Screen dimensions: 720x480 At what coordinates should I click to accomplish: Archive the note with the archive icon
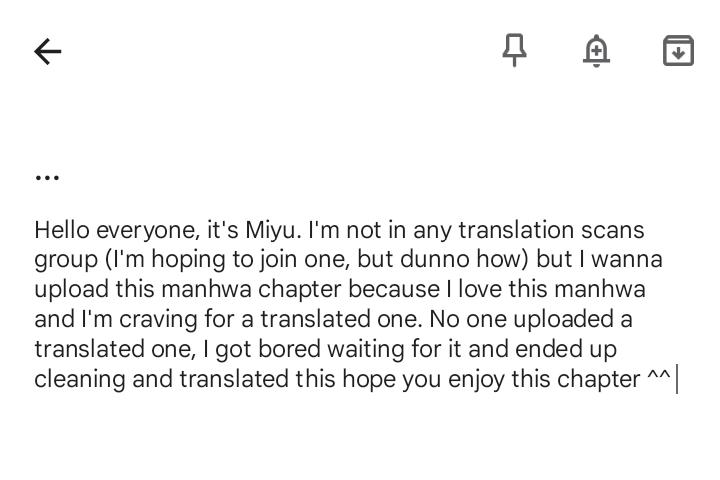678,50
